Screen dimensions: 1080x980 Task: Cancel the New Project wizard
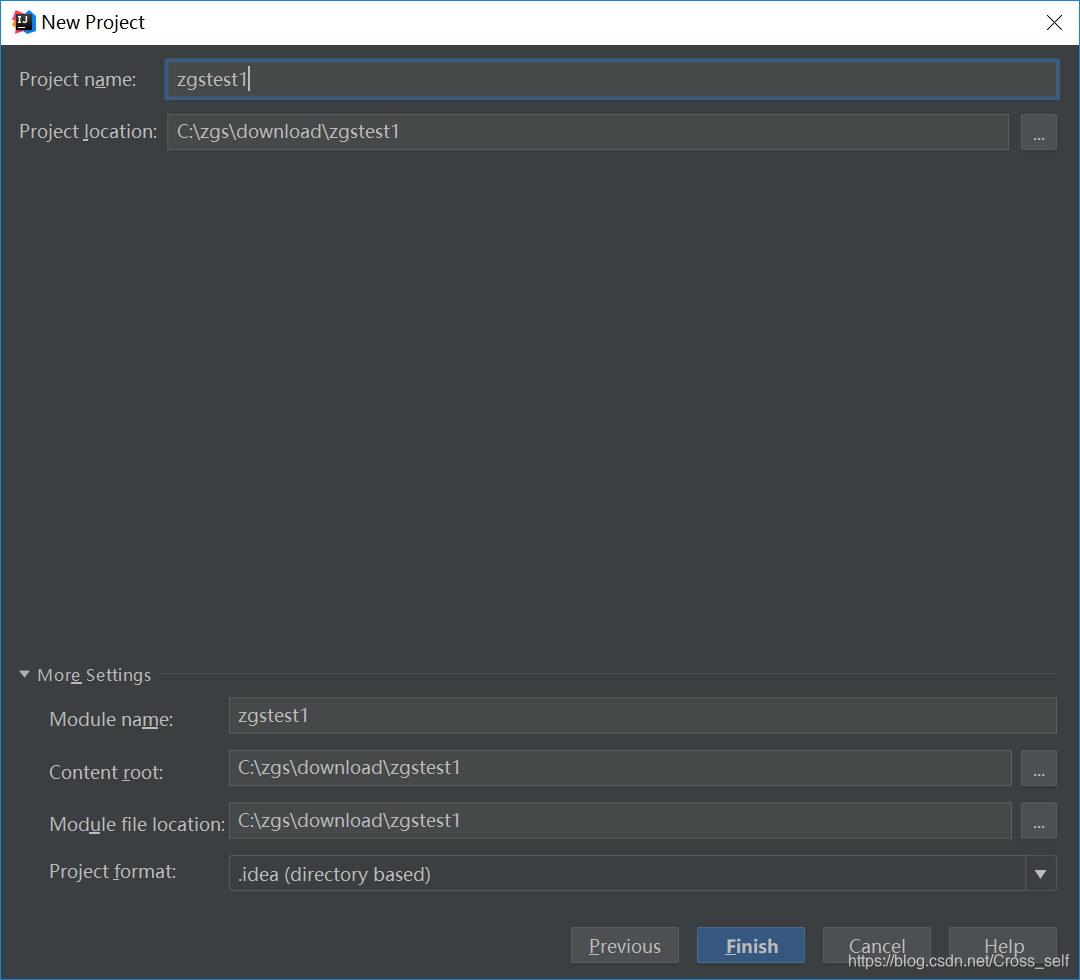(x=877, y=946)
